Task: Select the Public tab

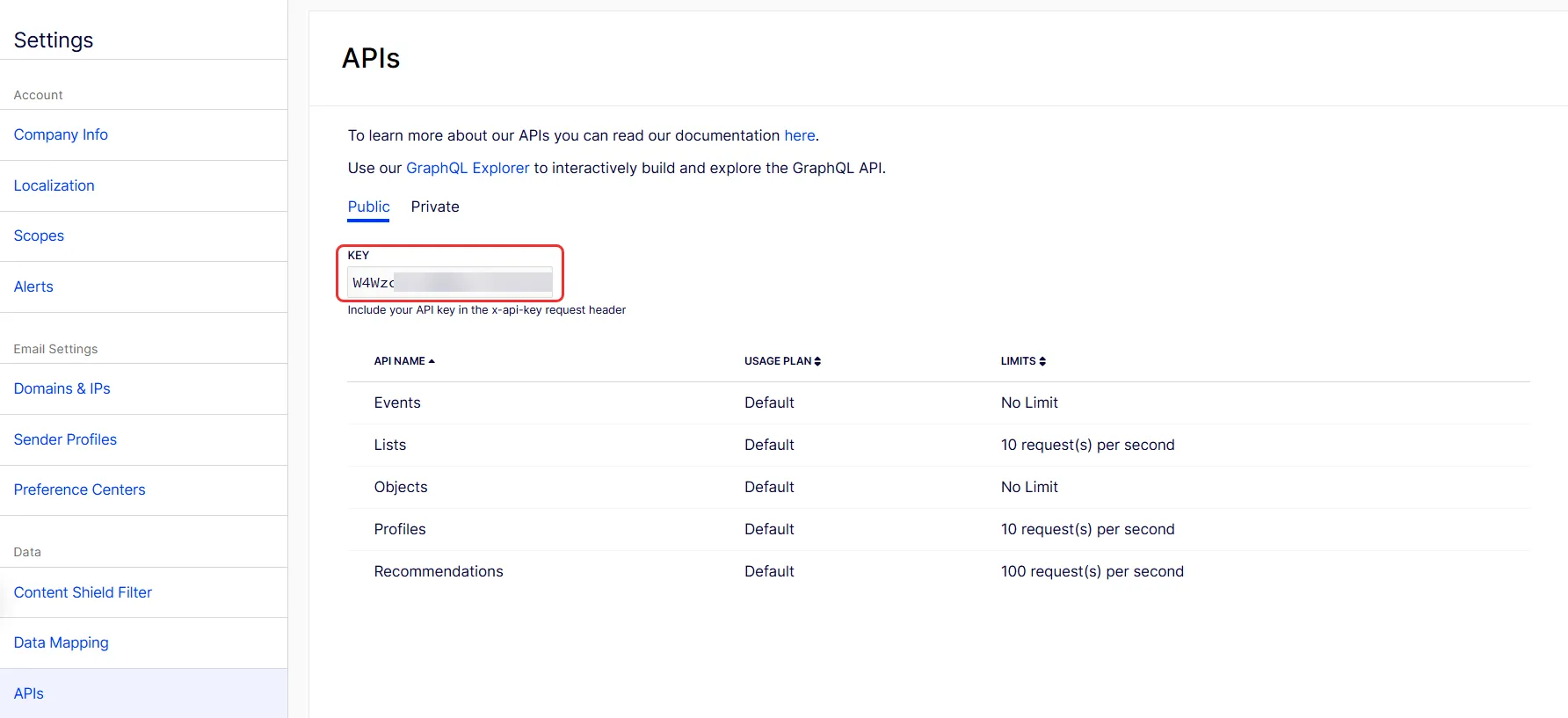Action: (368, 207)
